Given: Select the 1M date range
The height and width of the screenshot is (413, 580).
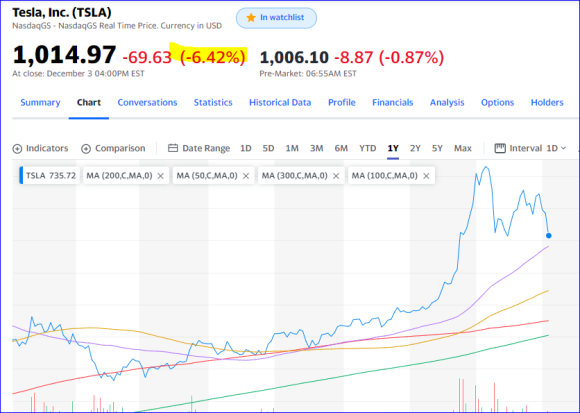Looking at the screenshot, I should [292, 148].
